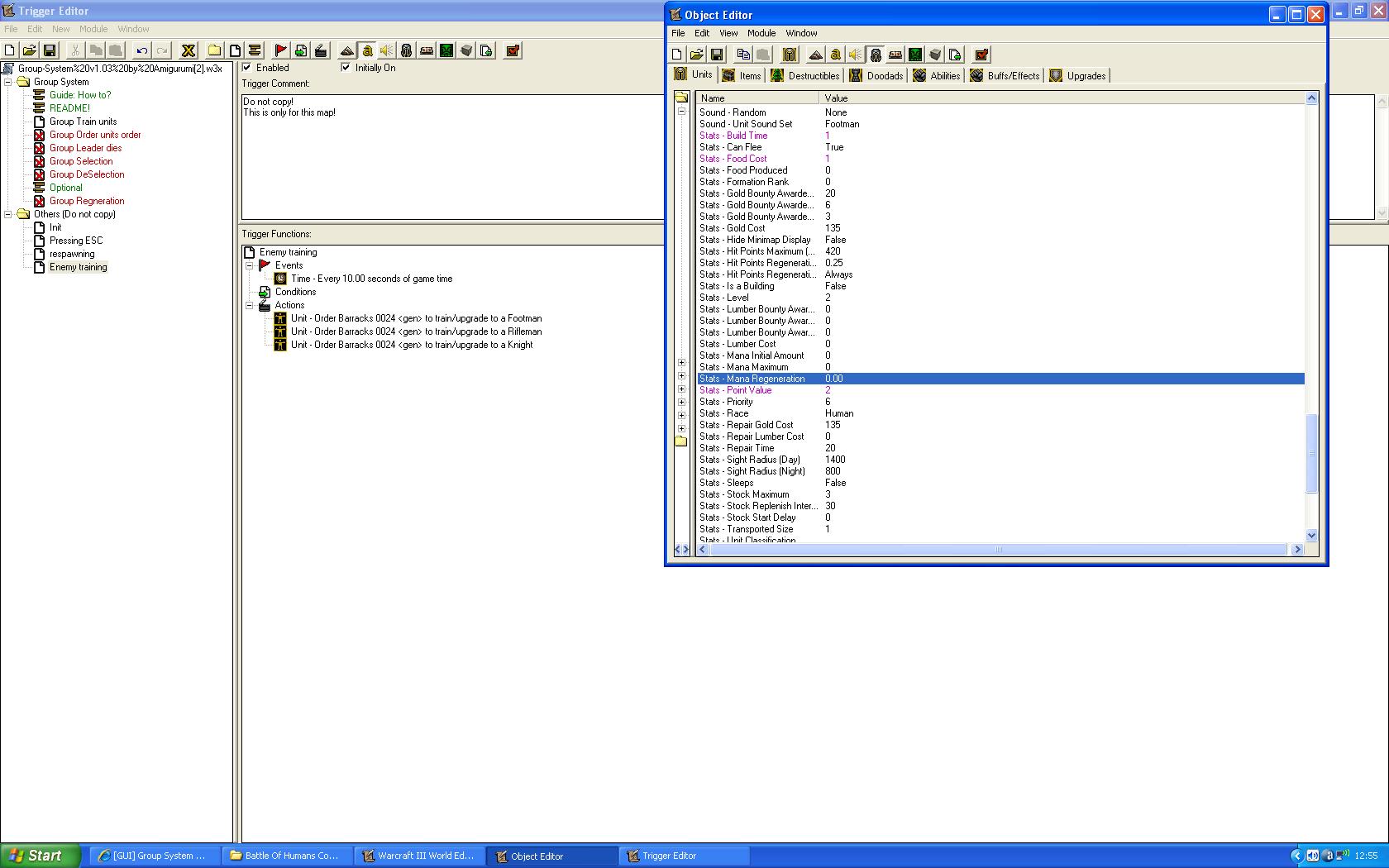Open View menu in Object Editor
Screen dimensions: 1389x868
tap(728, 33)
